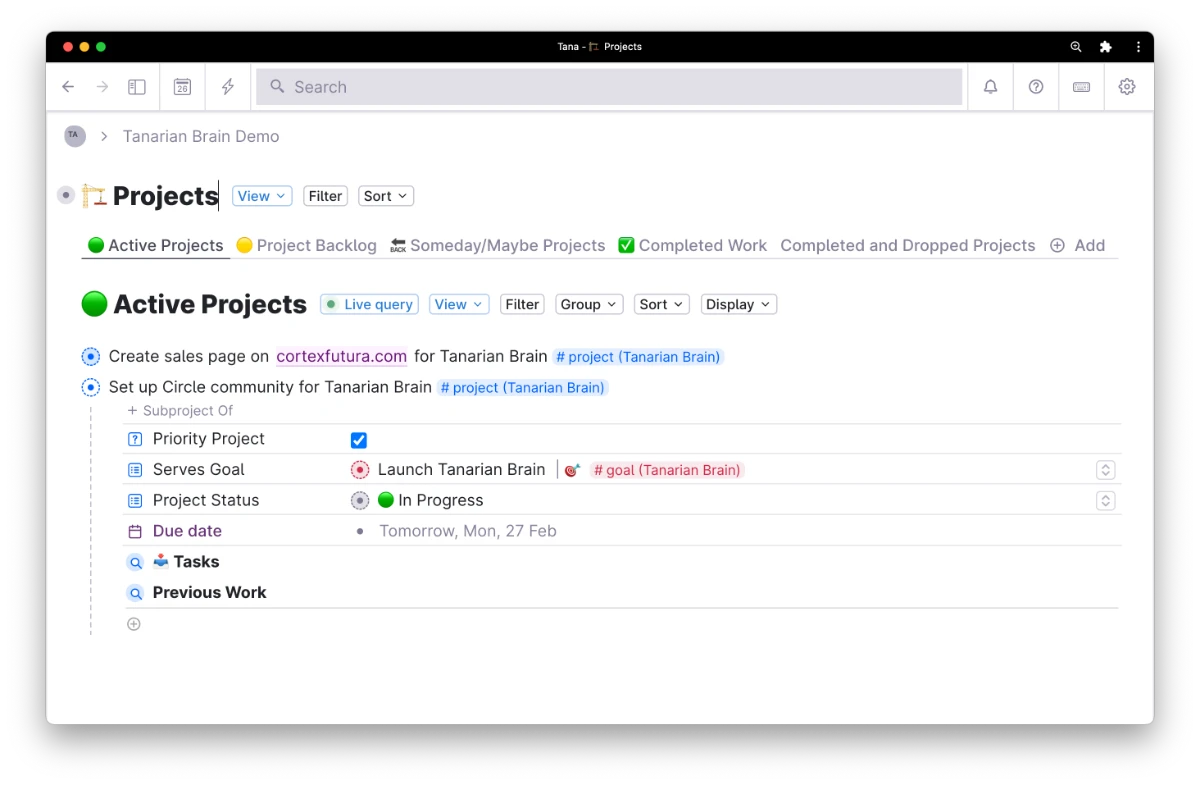Add a new node with plus circle

coord(134,624)
